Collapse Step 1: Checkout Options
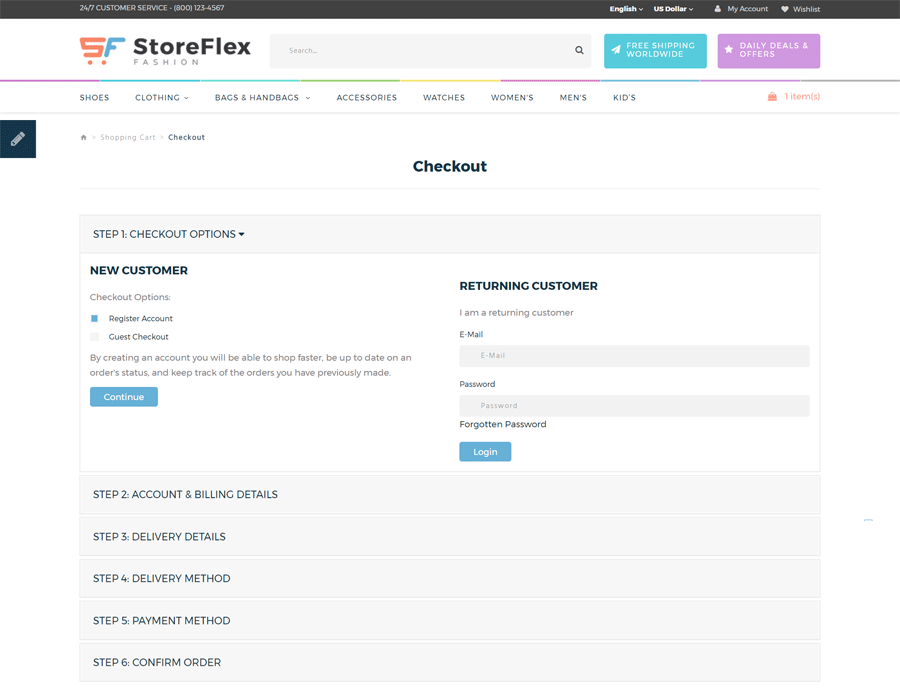 [168, 234]
